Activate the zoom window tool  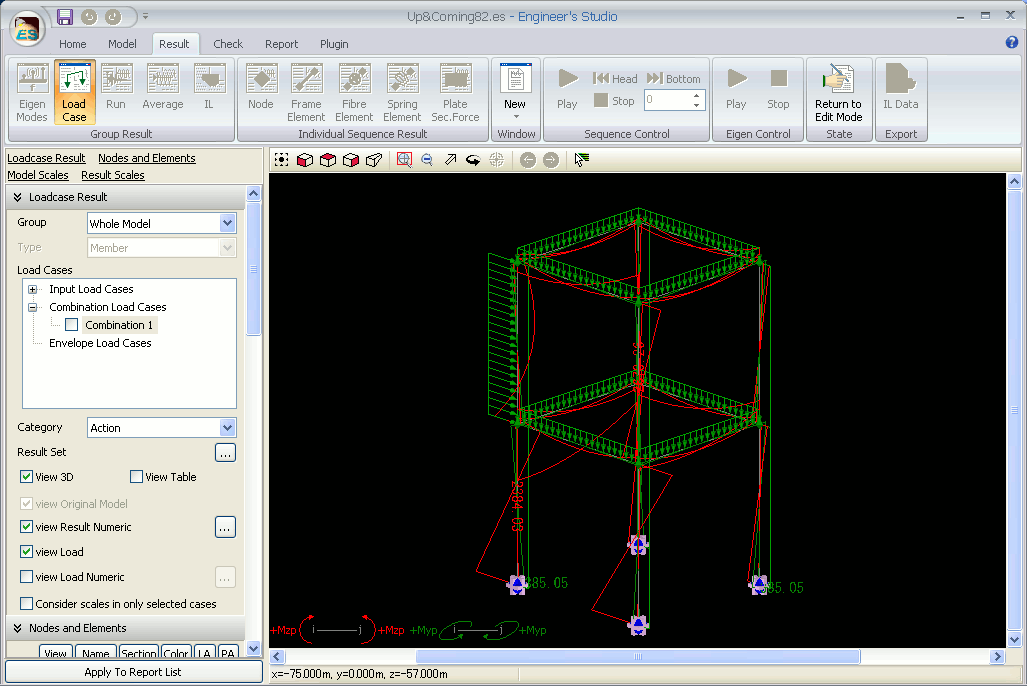404,160
